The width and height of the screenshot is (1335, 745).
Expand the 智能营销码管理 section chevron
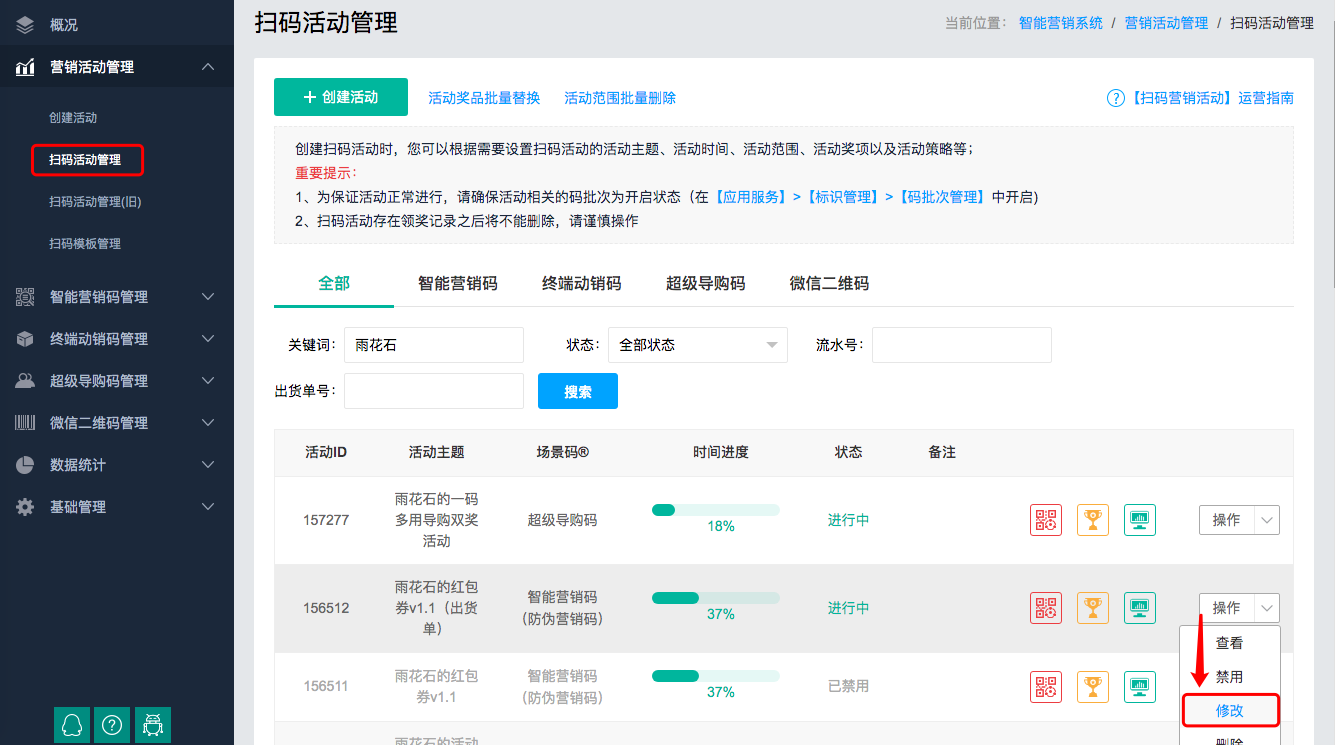[208, 297]
